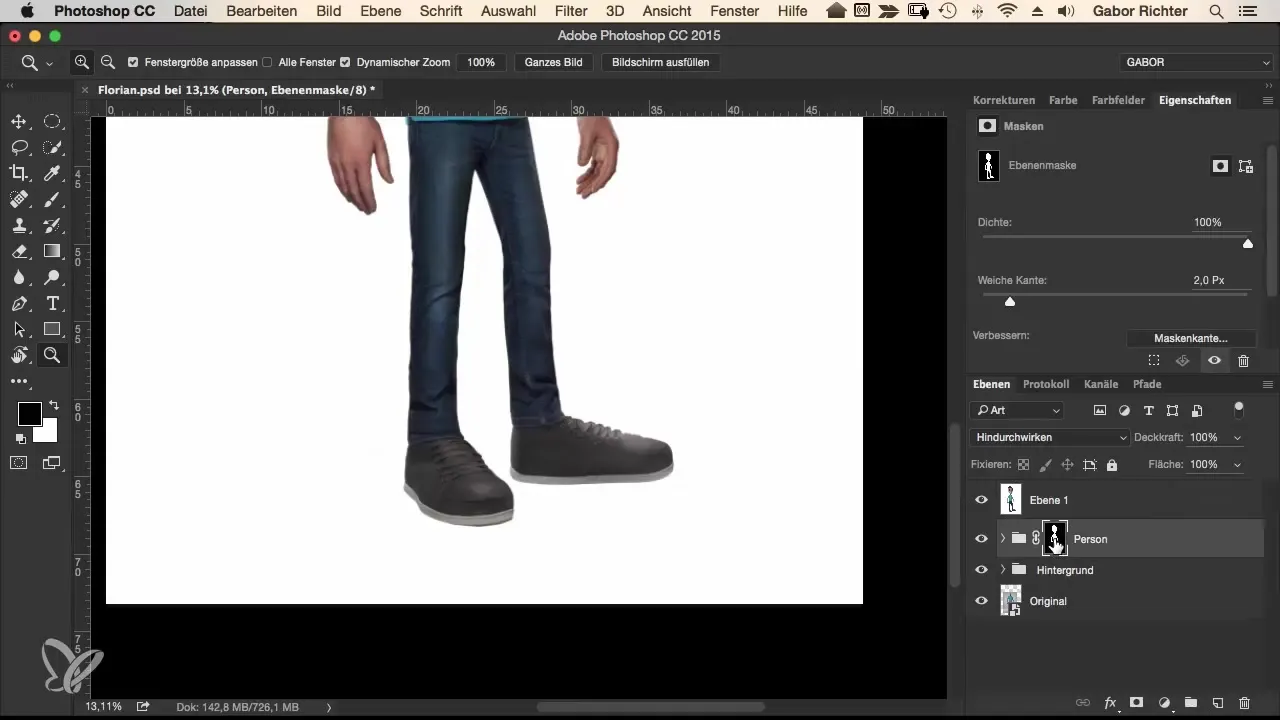Select the Eraser tool
This screenshot has height=720, width=1280.
click(19, 252)
